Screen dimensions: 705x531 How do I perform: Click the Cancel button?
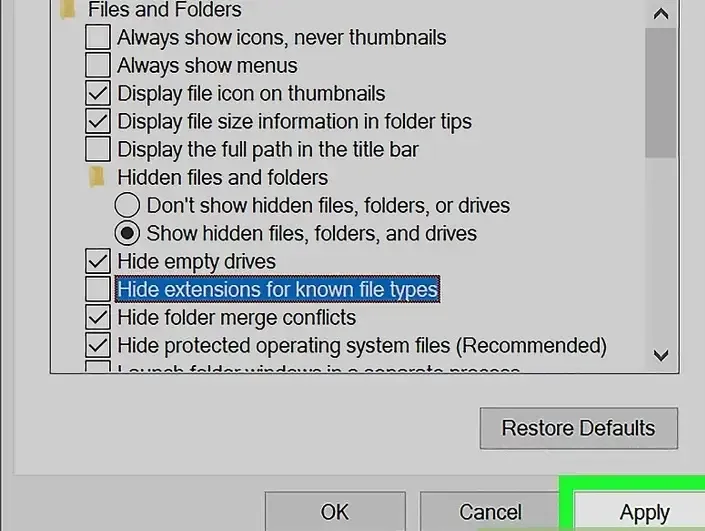pos(490,512)
